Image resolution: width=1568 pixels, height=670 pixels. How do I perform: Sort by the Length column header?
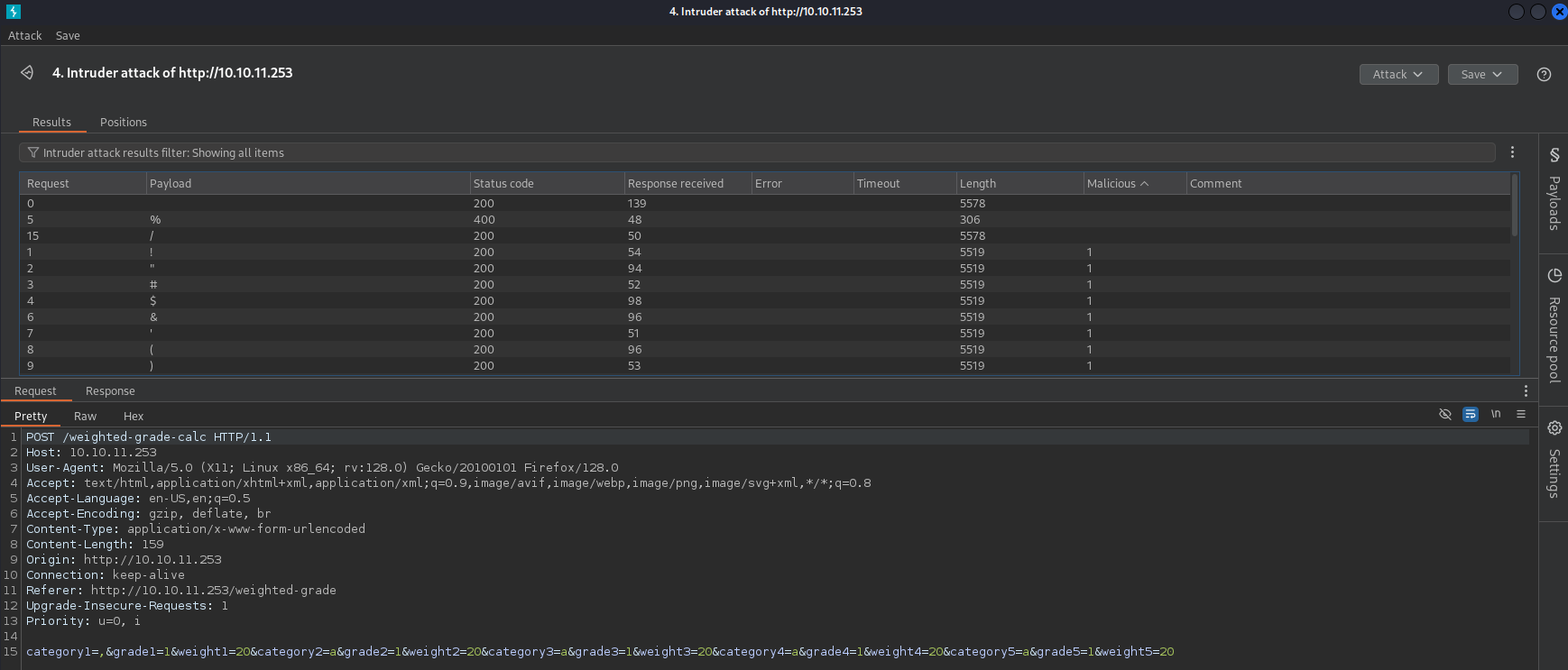1019,183
